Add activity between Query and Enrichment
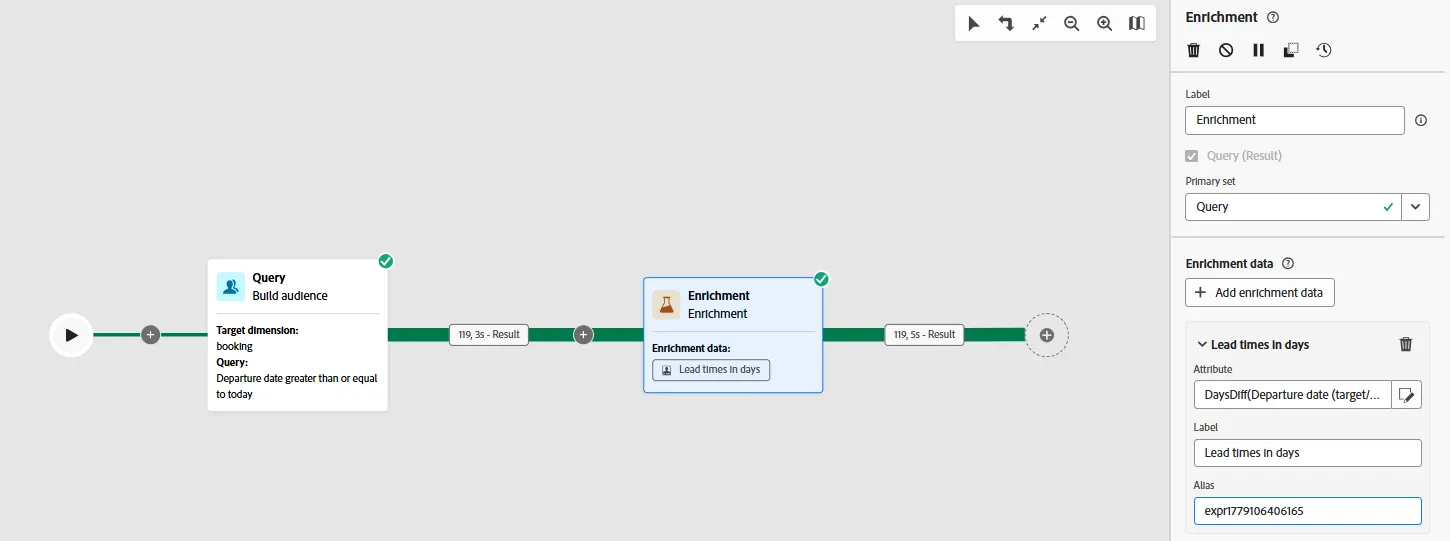 pyautogui.click(x=584, y=335)
